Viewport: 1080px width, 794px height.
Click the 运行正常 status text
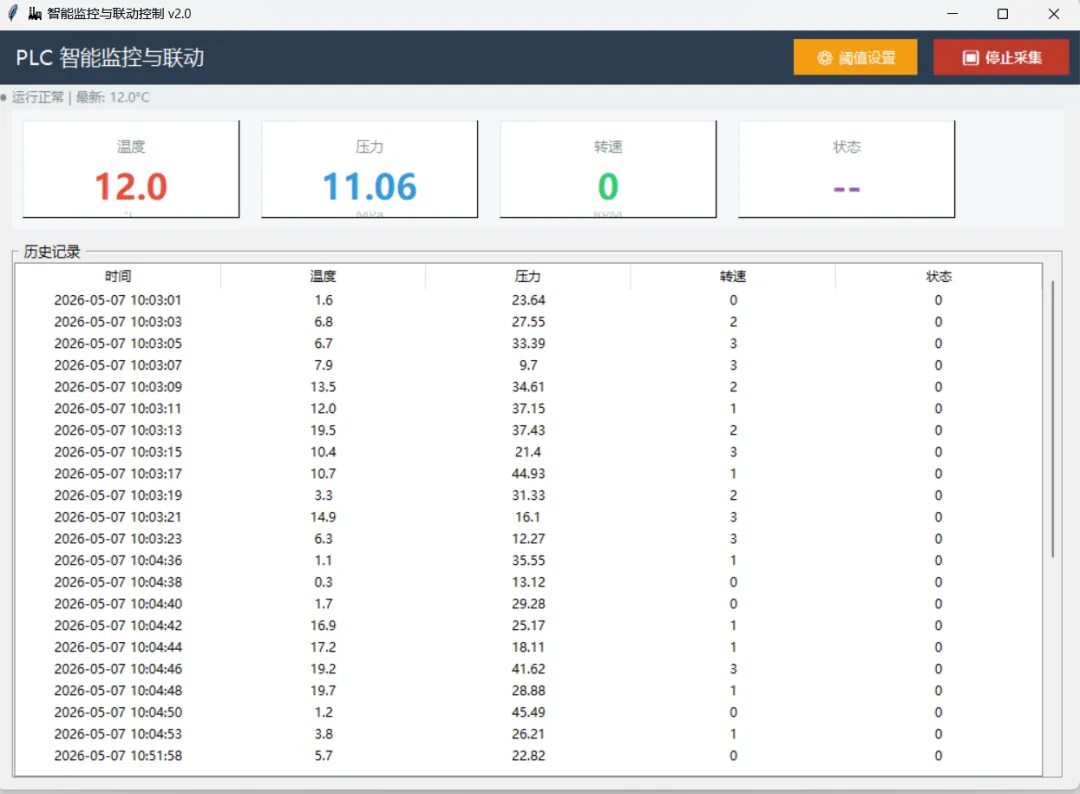pyautogui.click(x=38, y=97)
